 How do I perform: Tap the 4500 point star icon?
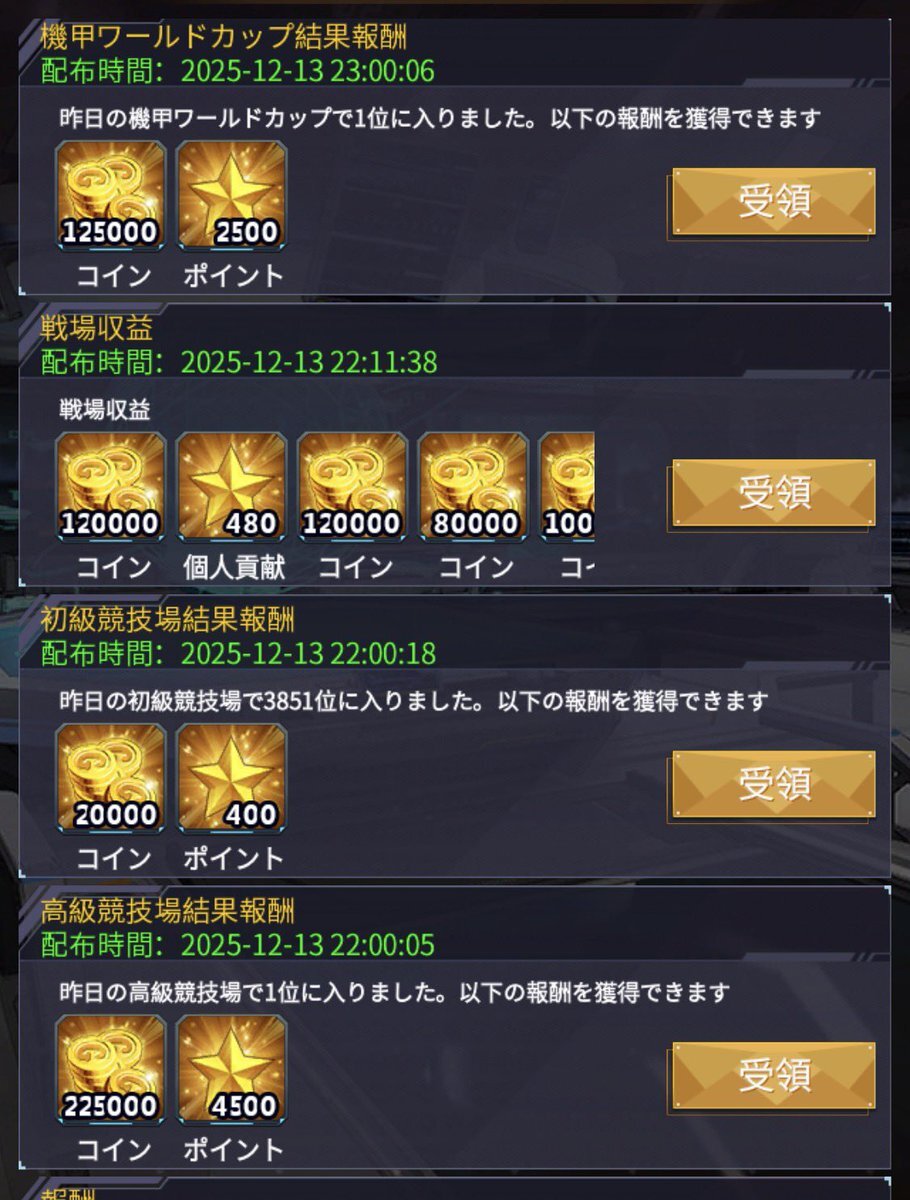click(231, 1070)
